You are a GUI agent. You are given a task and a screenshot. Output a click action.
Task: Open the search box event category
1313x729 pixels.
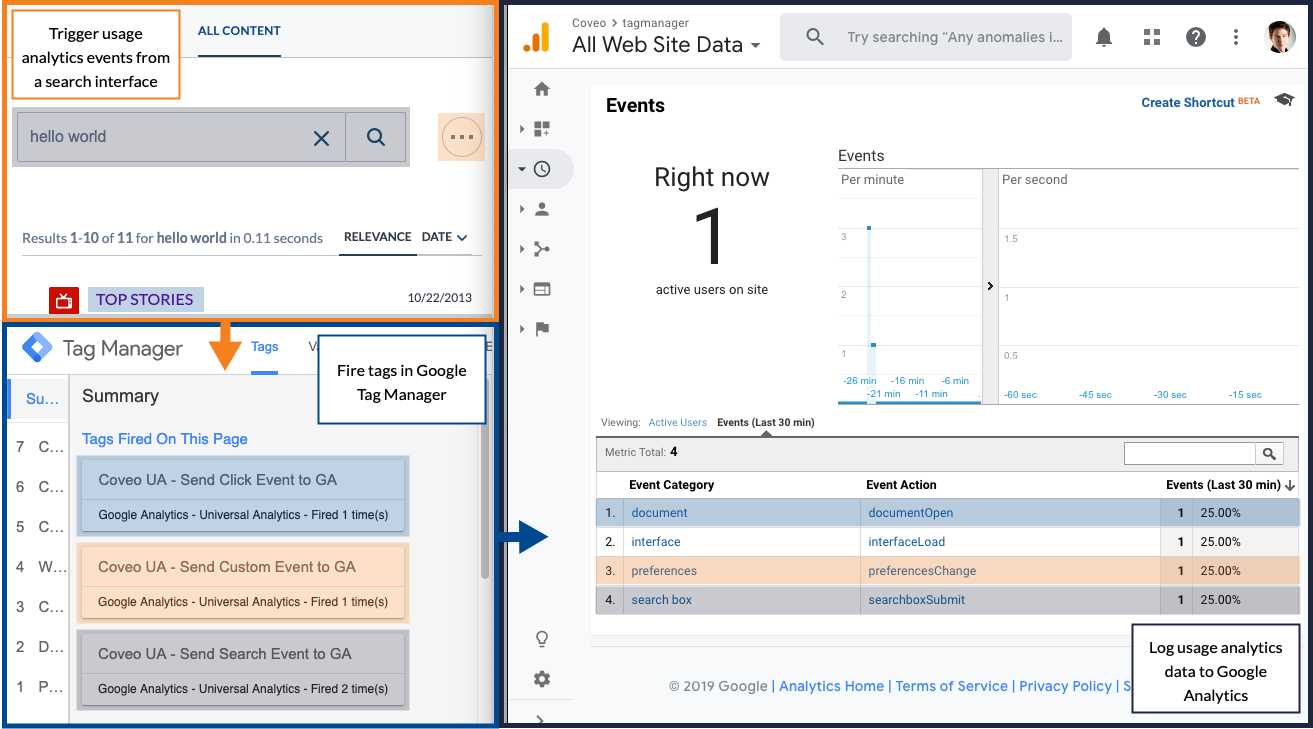(x=661, y=600)
